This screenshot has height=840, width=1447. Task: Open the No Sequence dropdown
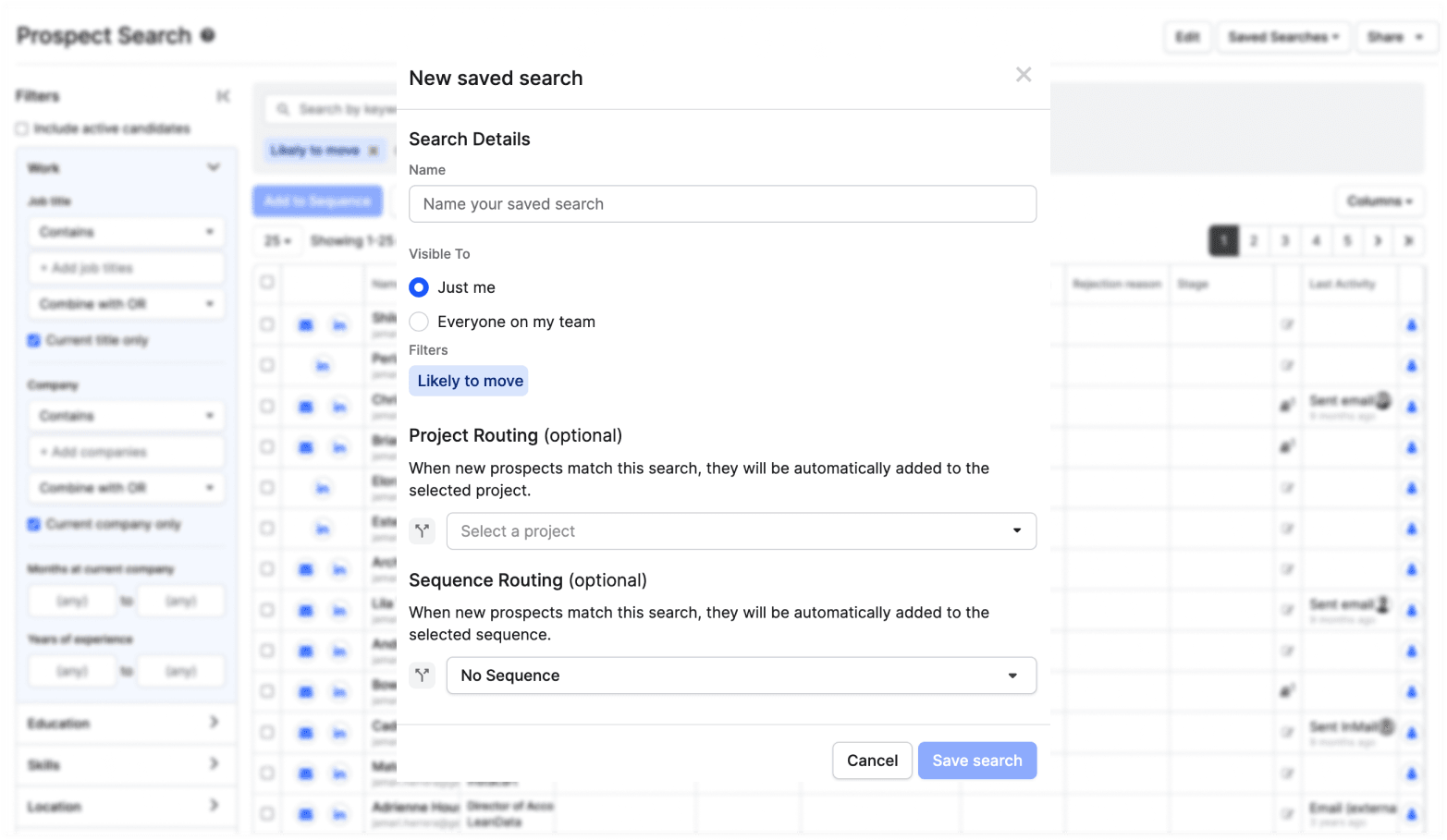pos(741,676)
